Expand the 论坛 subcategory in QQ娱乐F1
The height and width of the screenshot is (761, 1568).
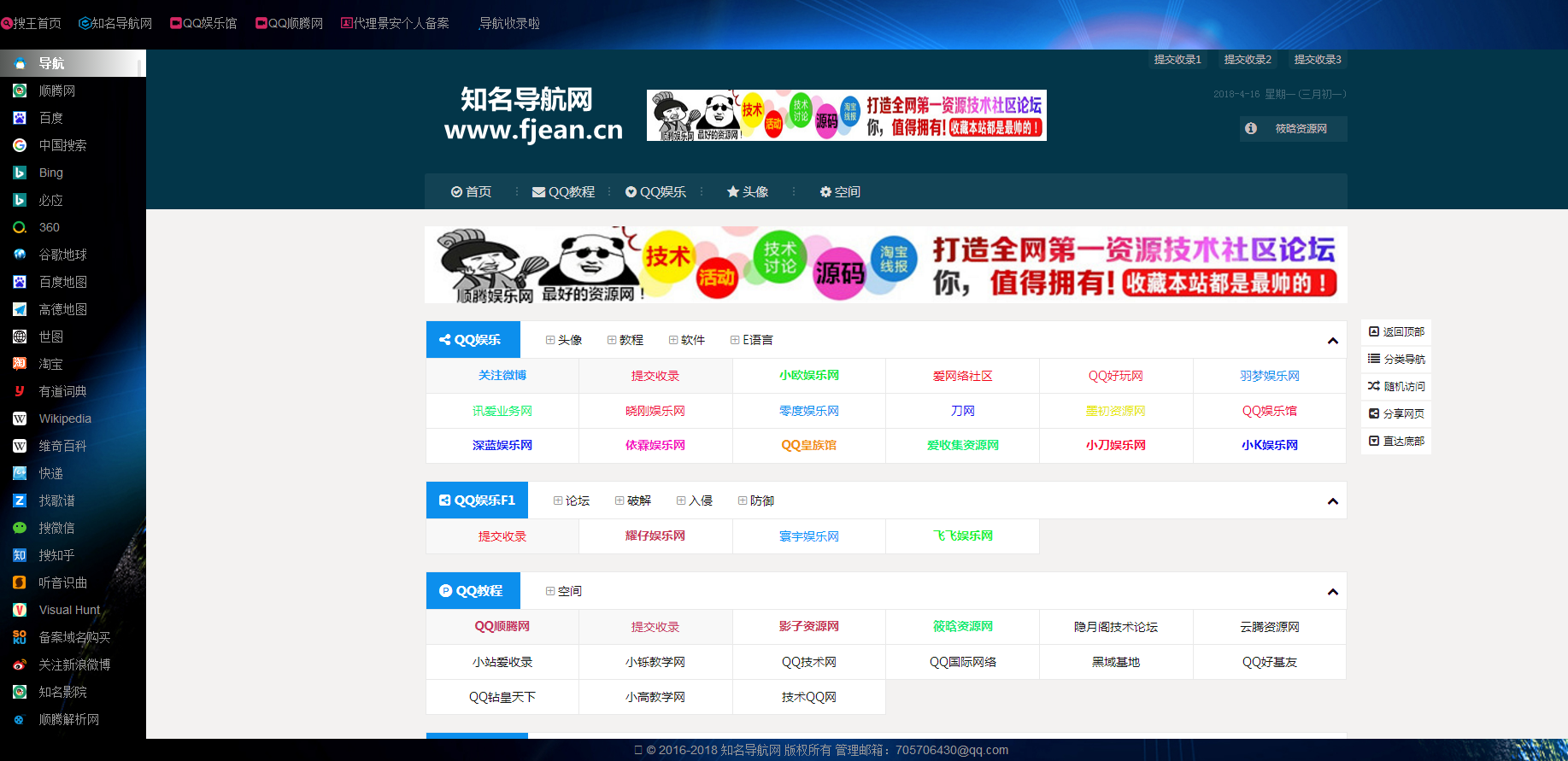point(572,501)
